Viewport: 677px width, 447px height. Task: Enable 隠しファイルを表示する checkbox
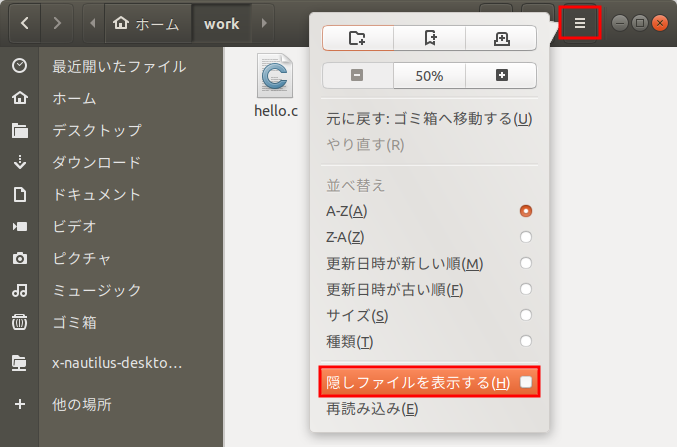click(526, 382)
